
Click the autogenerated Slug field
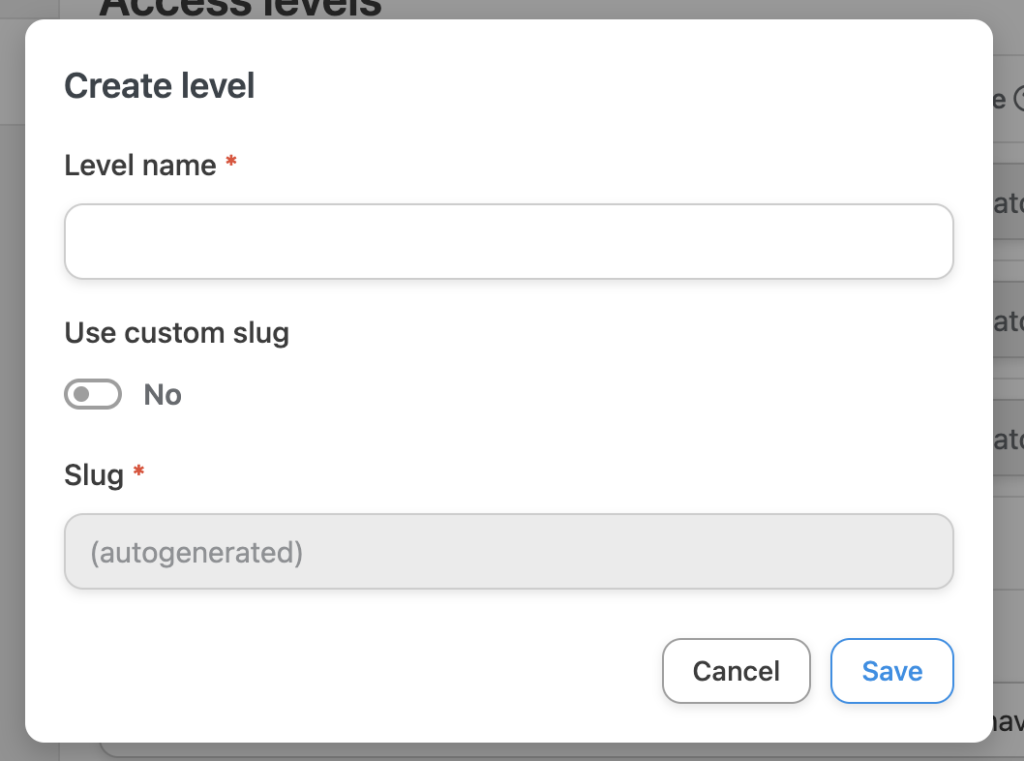[x=509, y=551]
